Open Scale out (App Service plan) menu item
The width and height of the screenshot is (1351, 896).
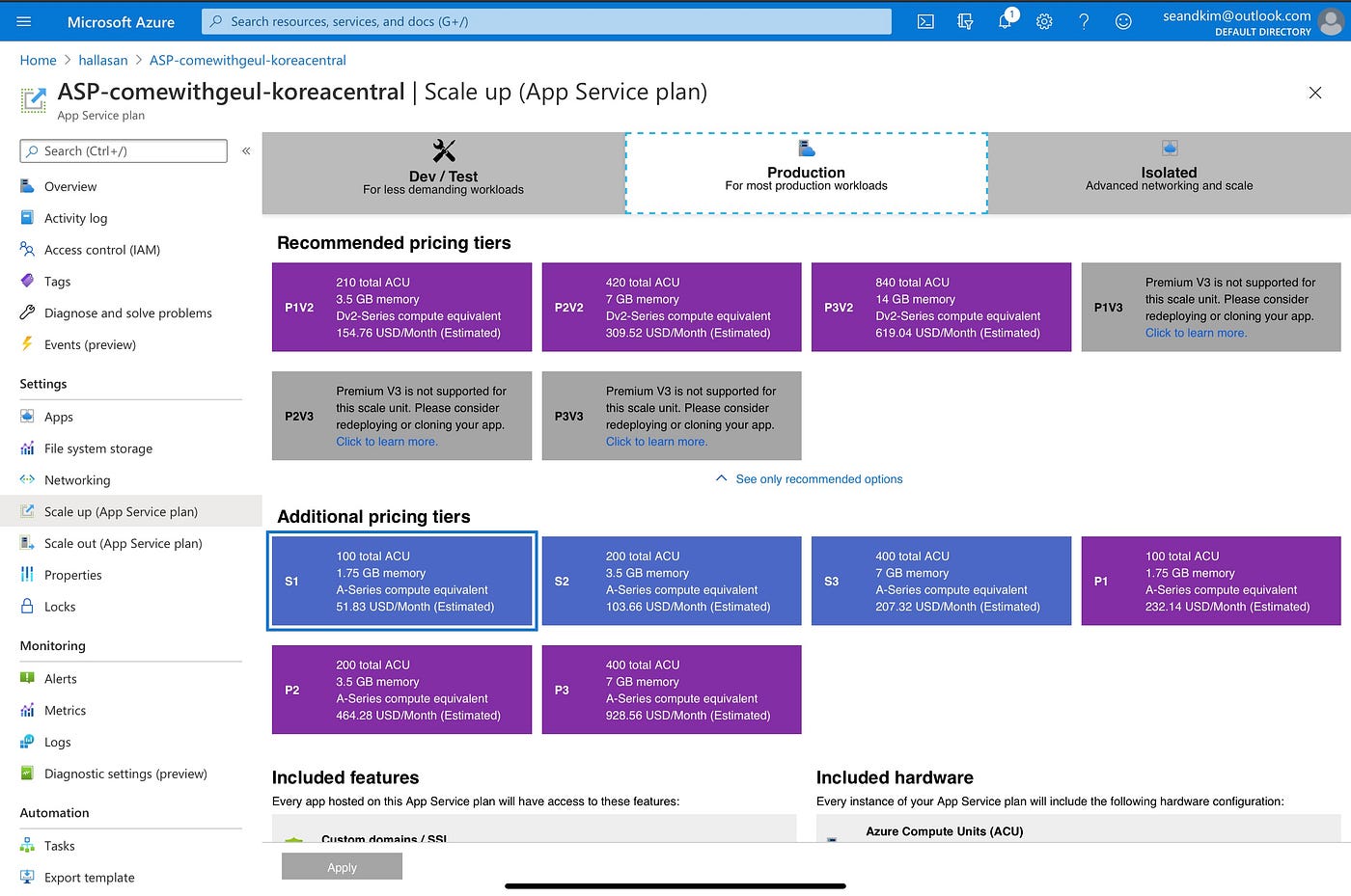(130, 543)
